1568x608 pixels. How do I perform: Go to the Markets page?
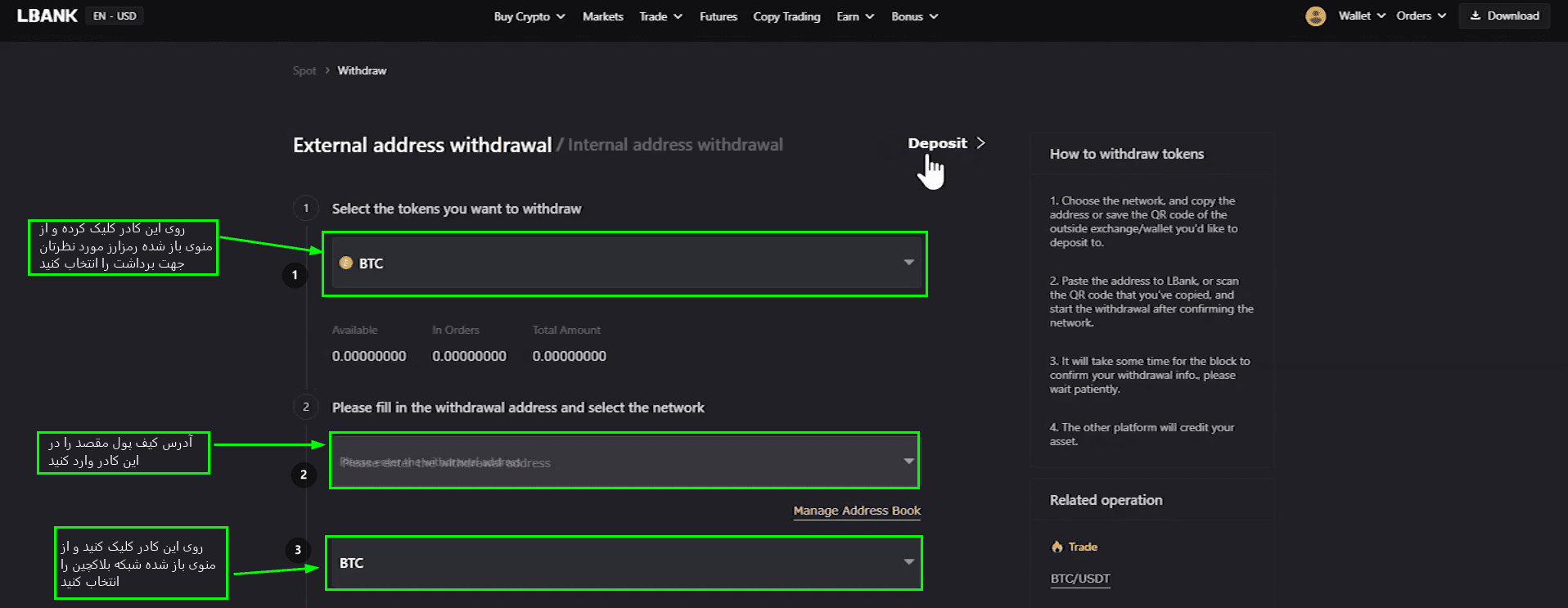[x=603, y=16]
